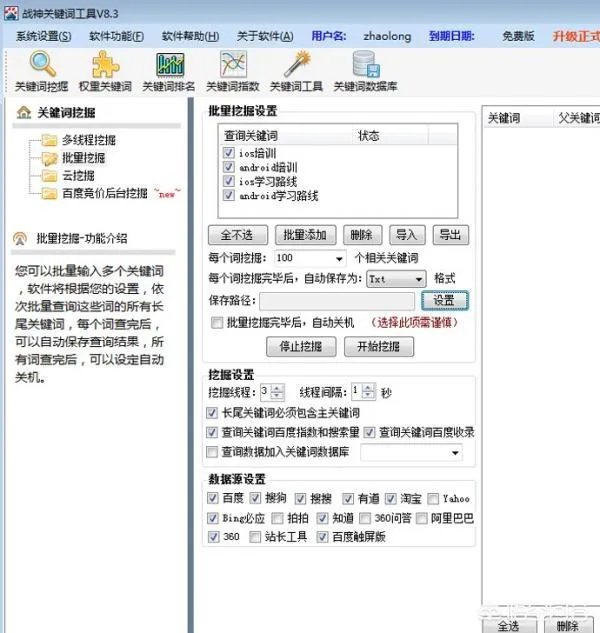This screenshot has width=600, height=633.
Task: Increase 线程间隔 stepper value
Action: point(368,388)
